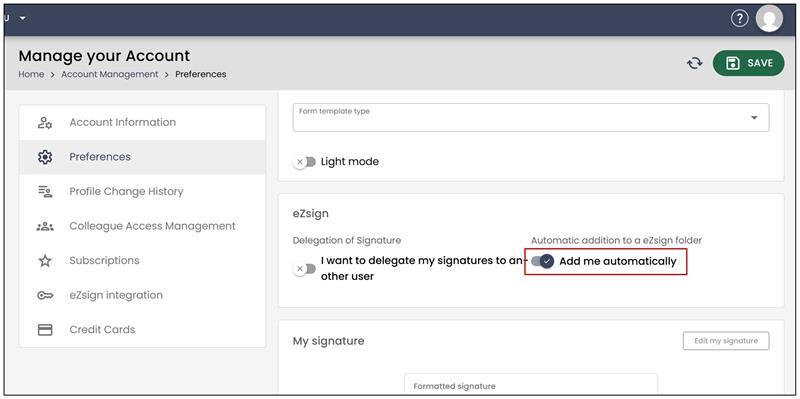Click the refresh arrows icon beside Save
Viewport: 800px width, 399px height.
[x=694, y=63]
